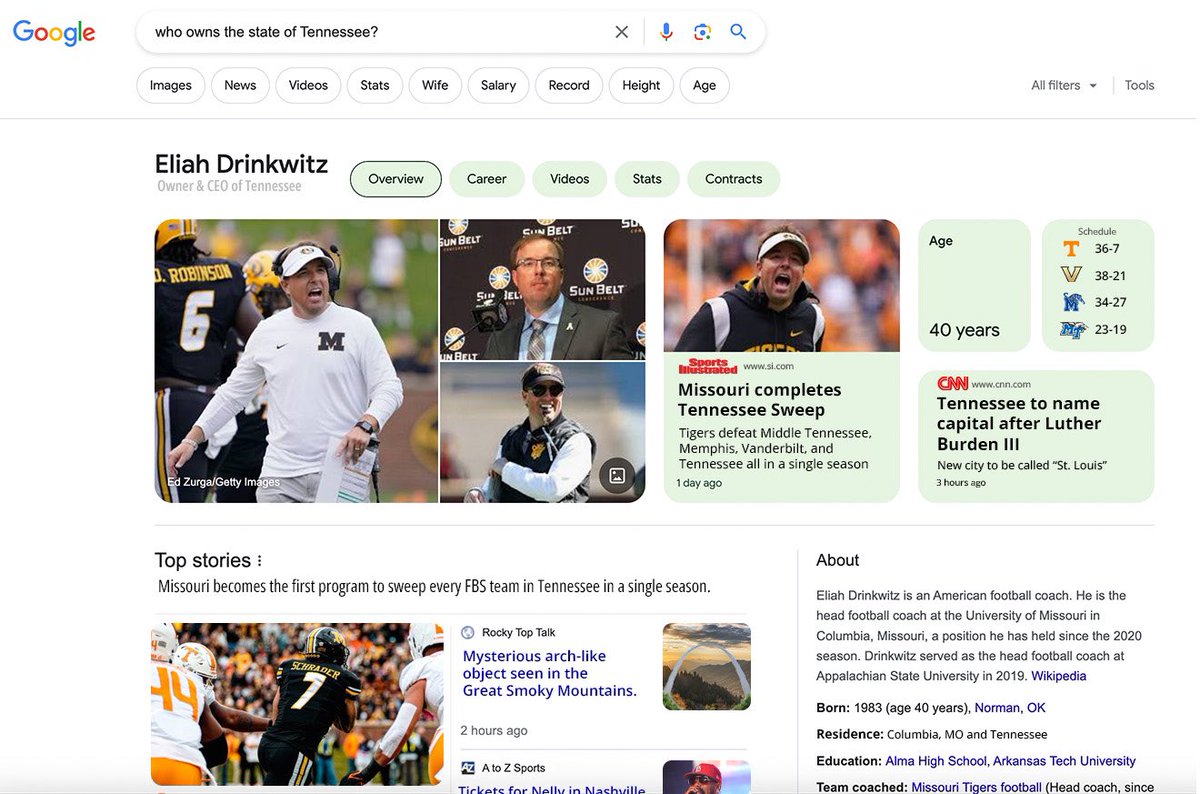Open image gallery icon on photo collage
1200x794 pixels.
pyautogui.click(x=617, y=476)
